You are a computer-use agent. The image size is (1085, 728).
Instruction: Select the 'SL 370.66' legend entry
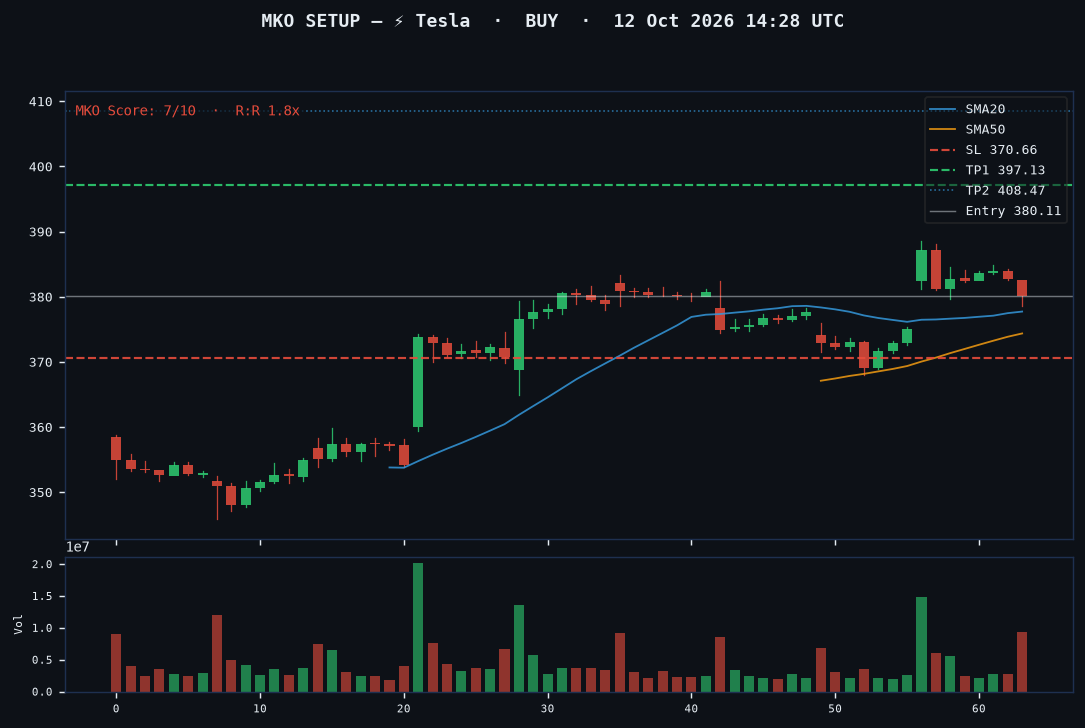pyautogui.click(x=983, y=149)
